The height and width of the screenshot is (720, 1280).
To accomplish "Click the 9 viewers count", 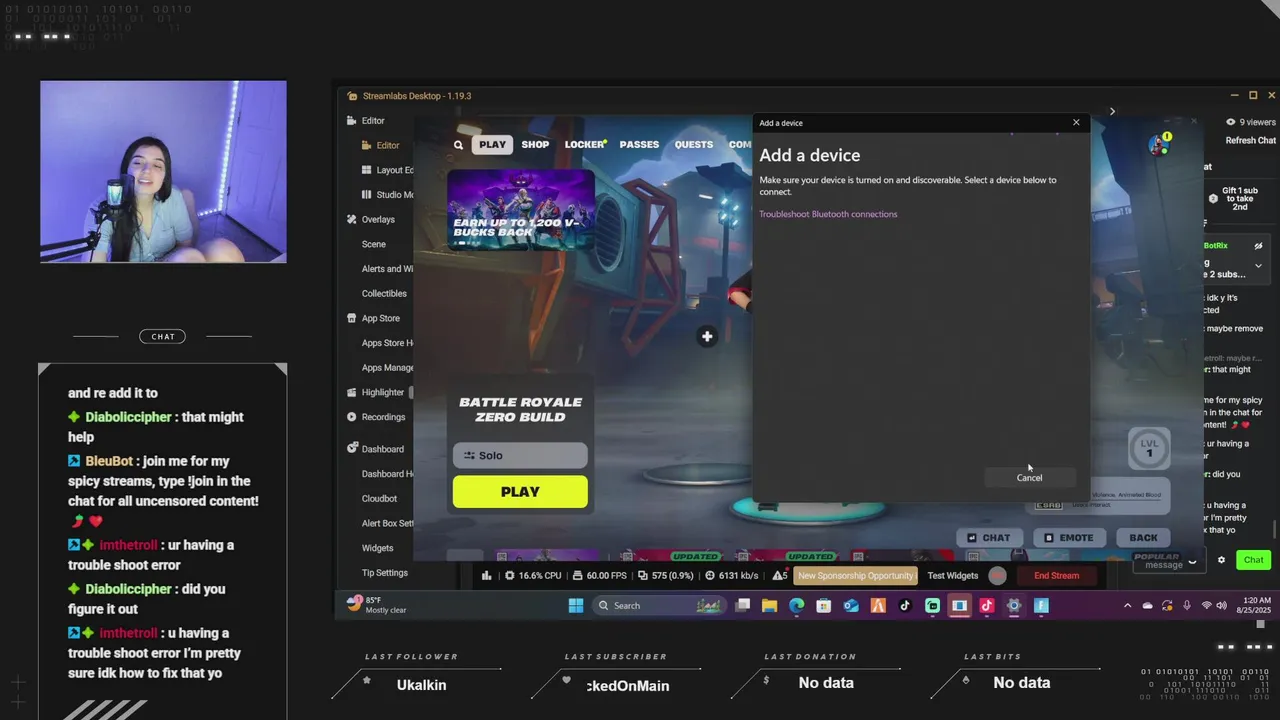I will (x=1250, y=122).
